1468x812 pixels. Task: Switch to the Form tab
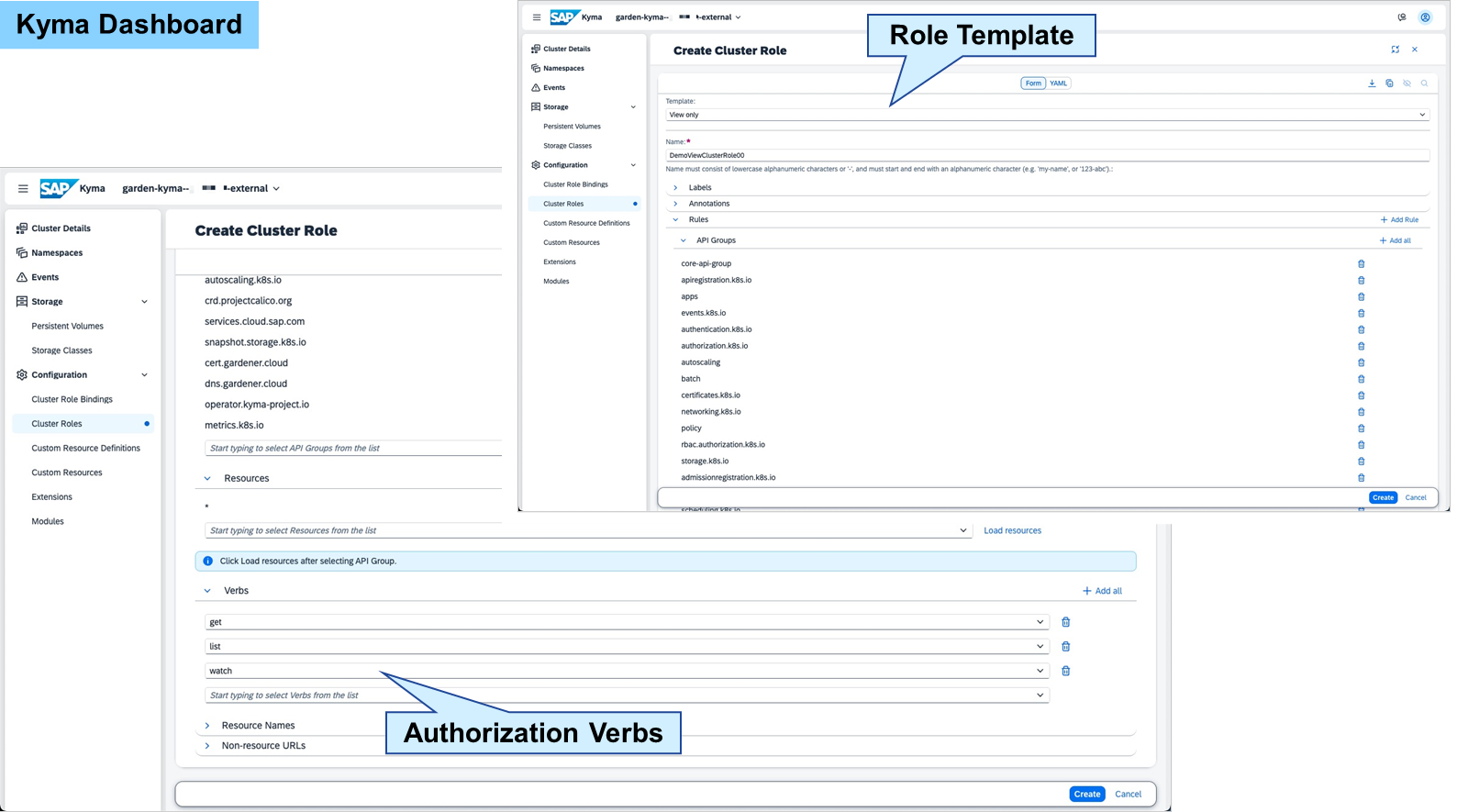[1033, 83]
